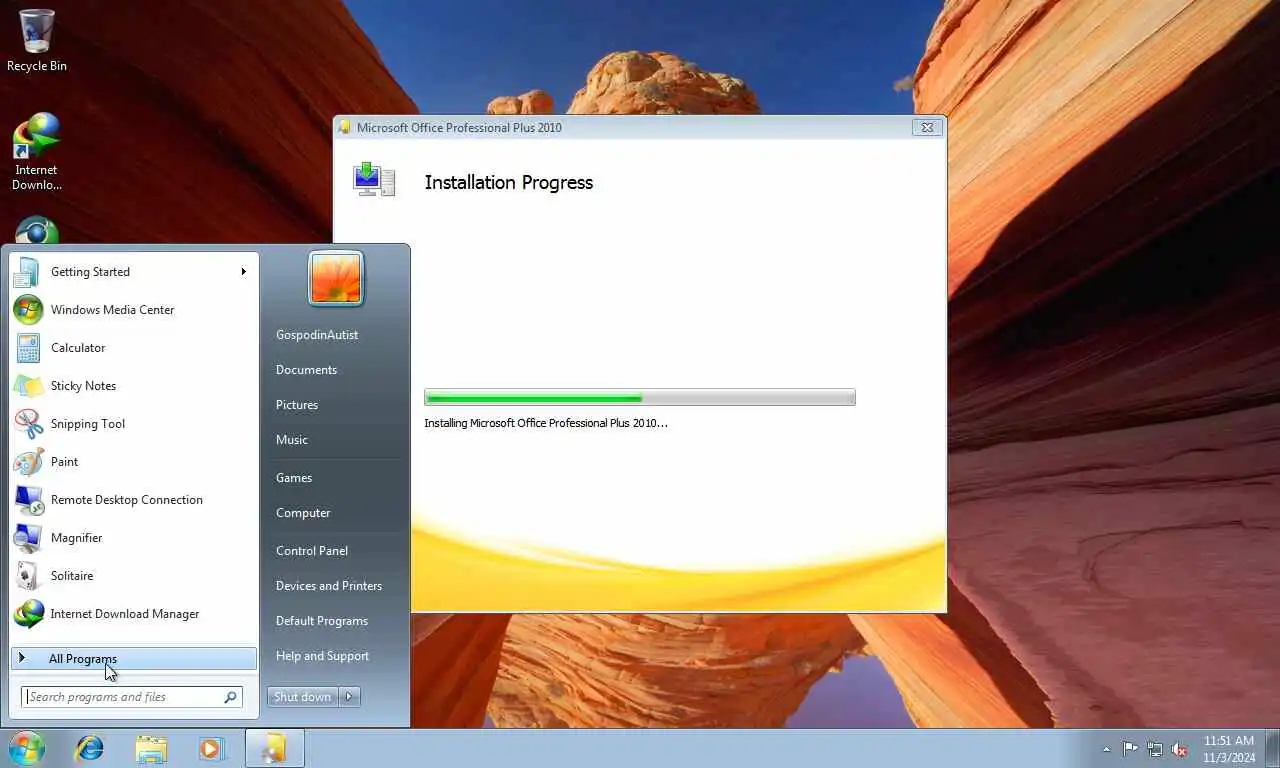The width and height of the screenshot is (1280, 768).
Task: Open Games from Start menu
Action: click(x=294, y=478)
